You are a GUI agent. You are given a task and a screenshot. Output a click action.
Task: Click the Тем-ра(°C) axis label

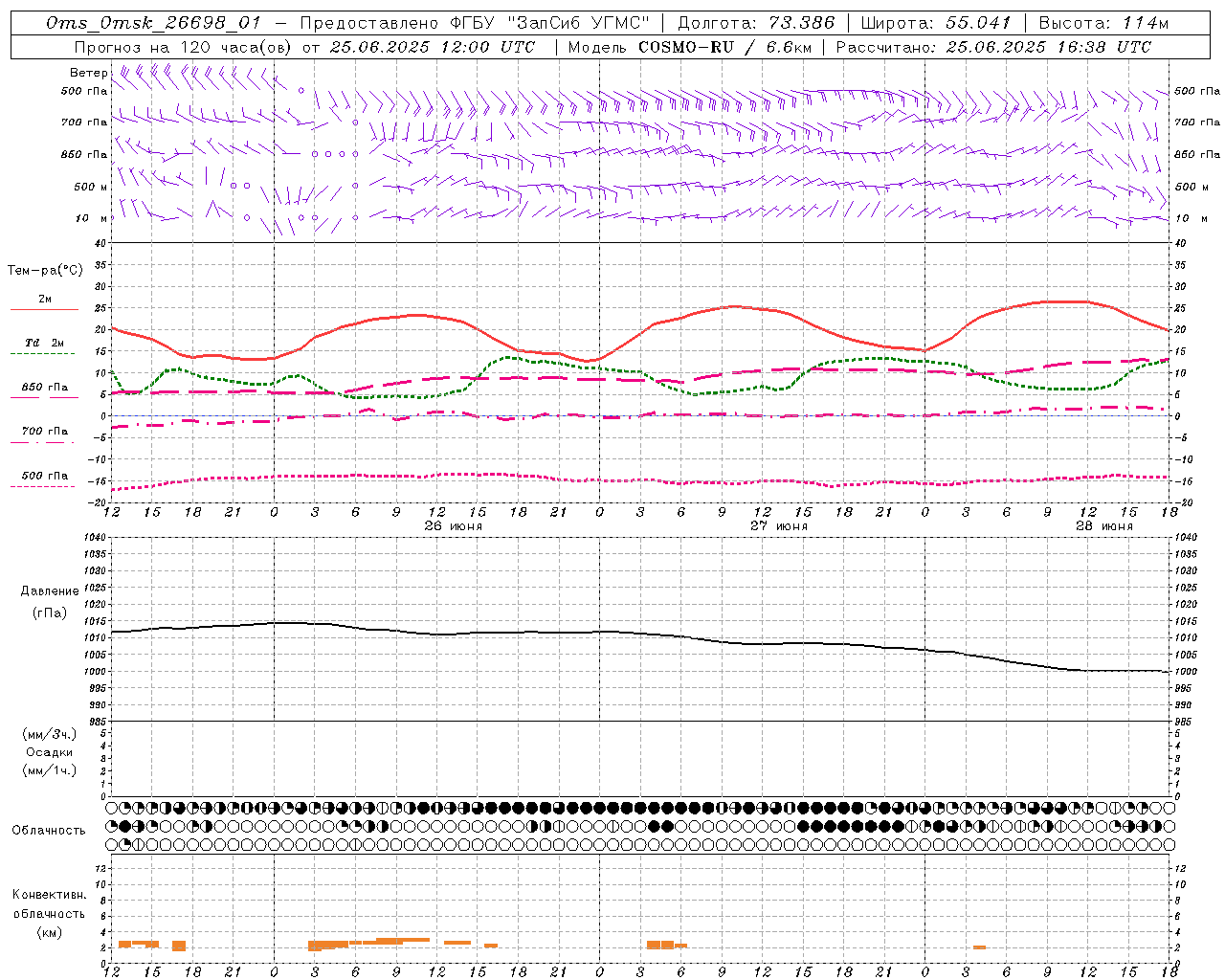pyautogui.click(x=45, y=270)
